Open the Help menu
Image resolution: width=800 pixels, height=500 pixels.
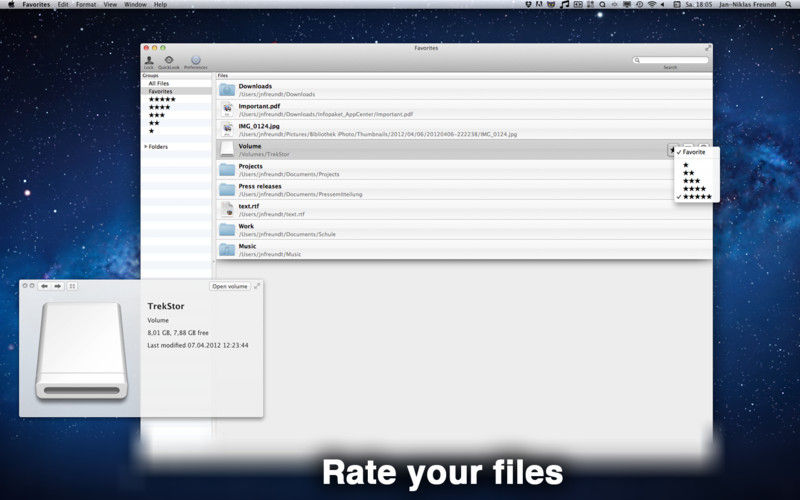(160, 4)
